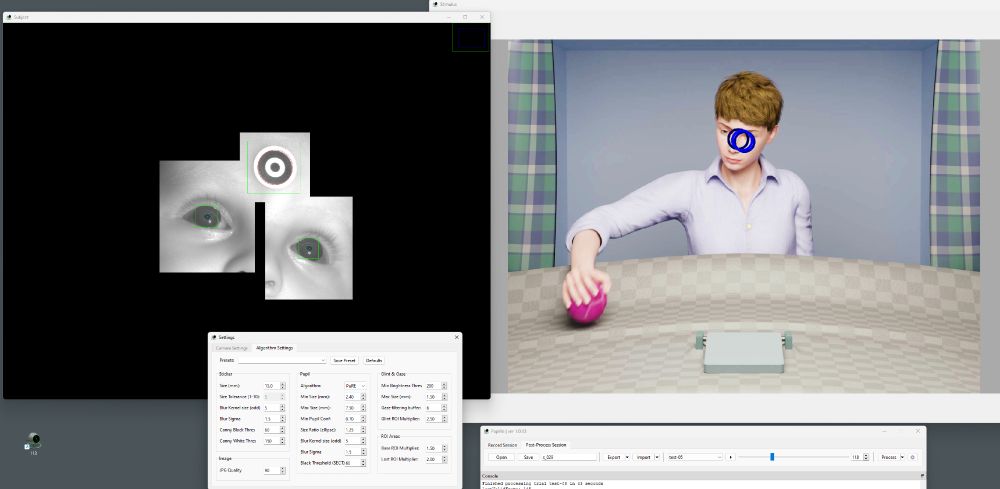
Task: Open the Presets dropdown
Action: click(282, 360)
